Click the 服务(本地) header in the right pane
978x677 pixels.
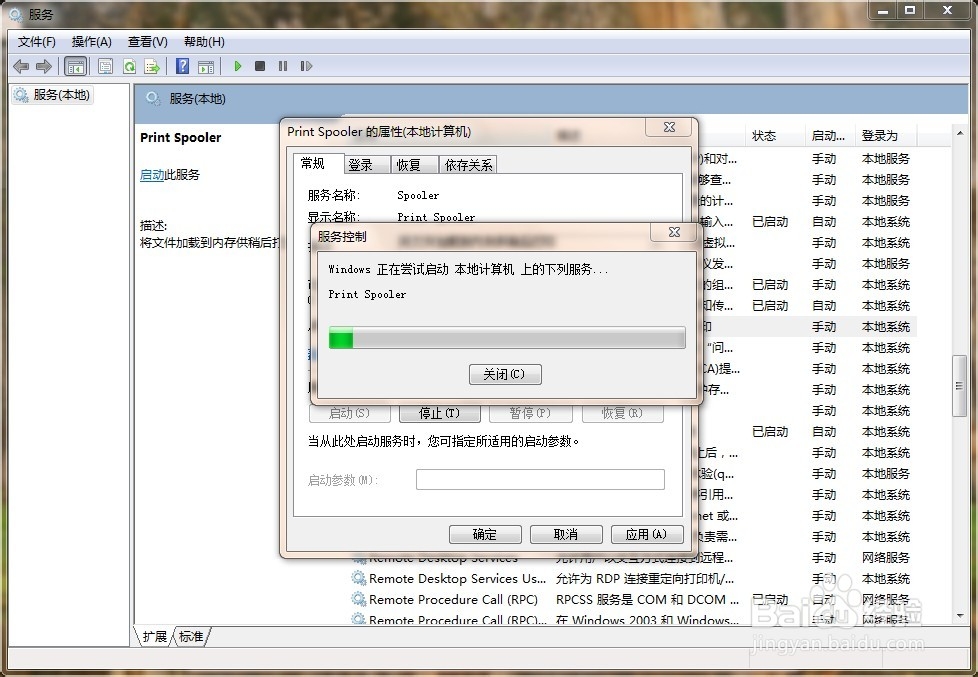tap(197, 99)
